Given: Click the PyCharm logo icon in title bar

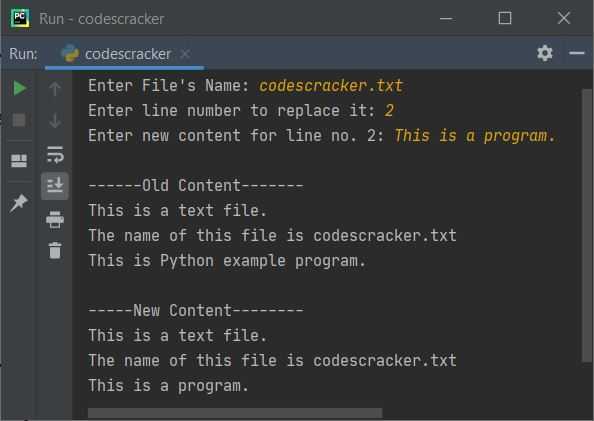Looking at the screenshot, I should 20,18.
